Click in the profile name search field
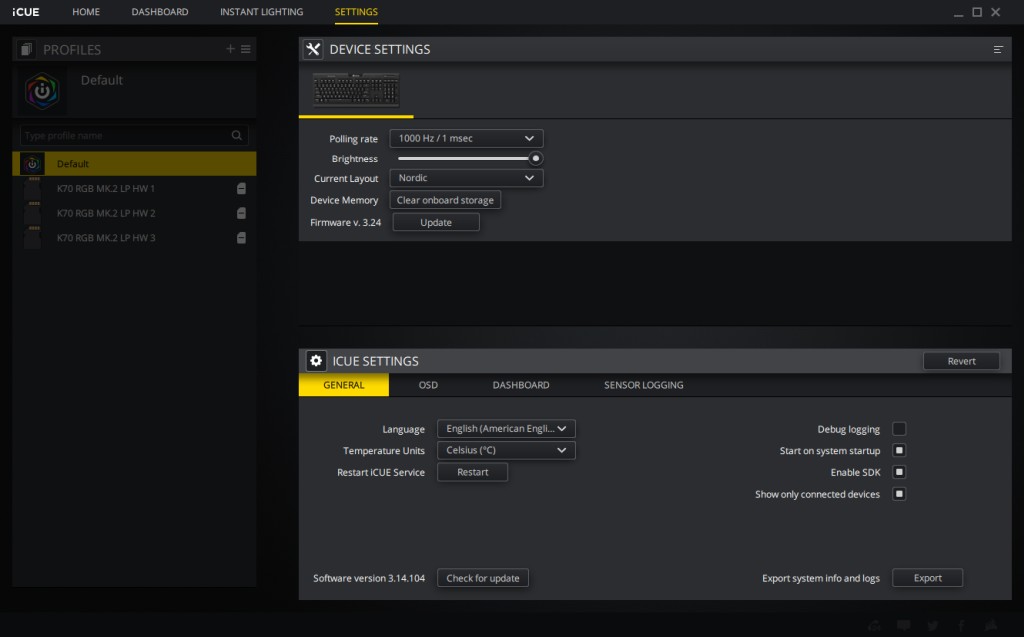Viewport: 1024px width, 637px height. 134,135
